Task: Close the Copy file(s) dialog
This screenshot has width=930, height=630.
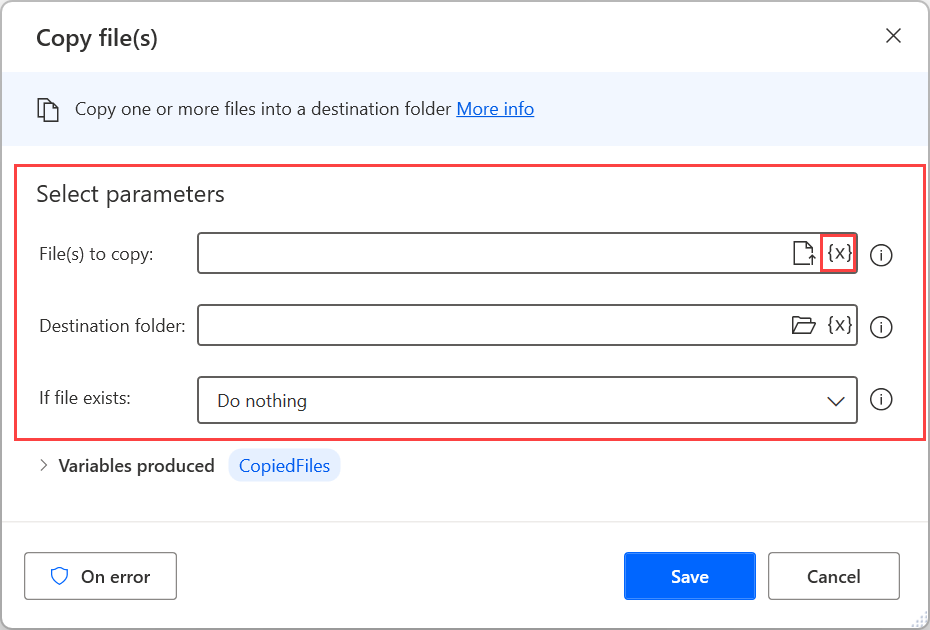Action: [x=893, y=36]
